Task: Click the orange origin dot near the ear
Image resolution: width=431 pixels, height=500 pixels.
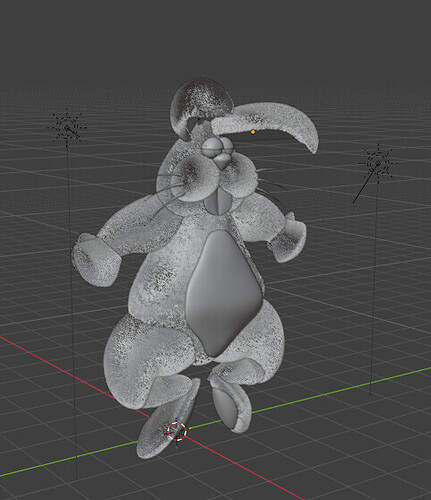Action: click(x=253, y=132)
